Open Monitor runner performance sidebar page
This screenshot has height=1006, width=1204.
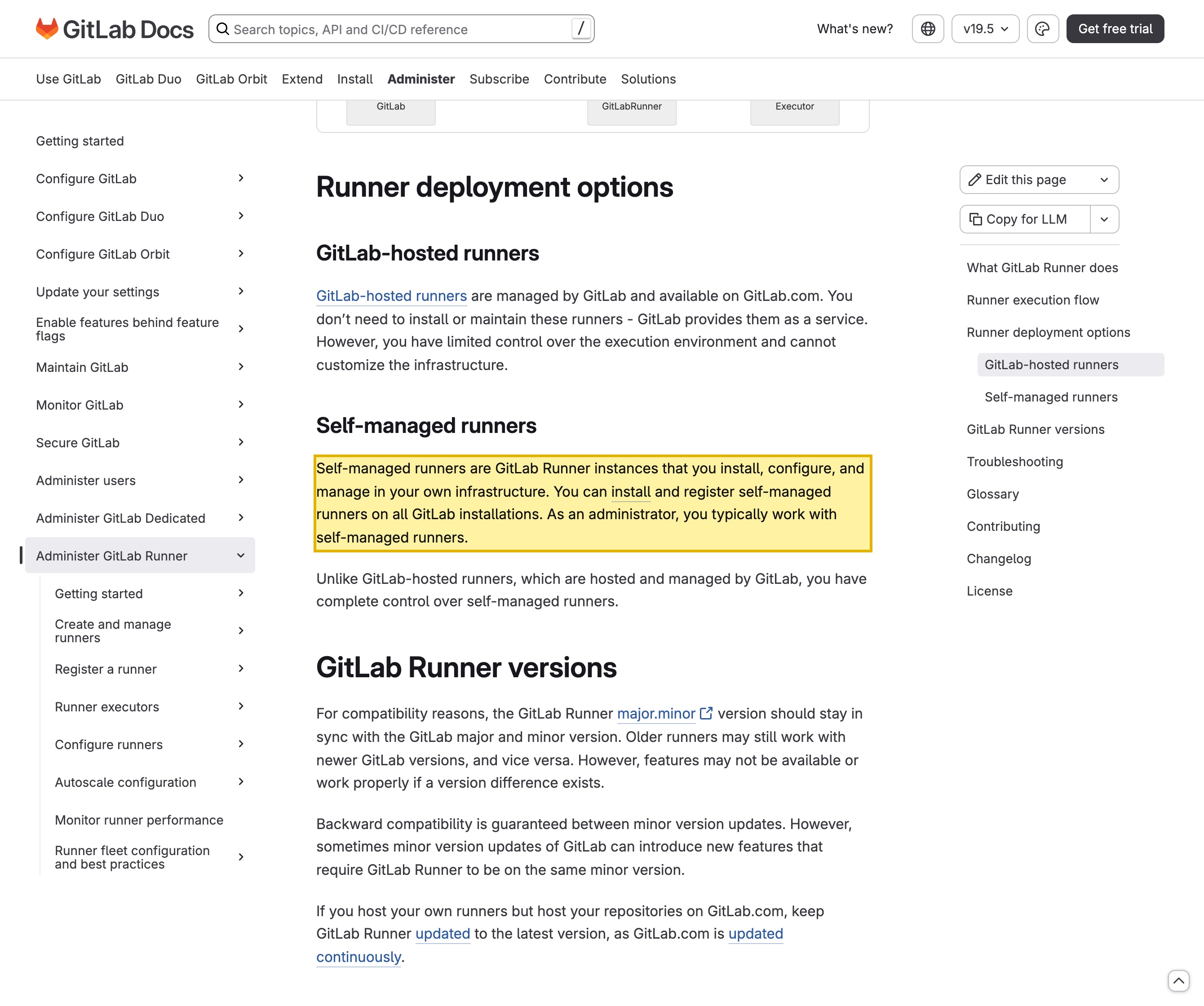point(139,820)
